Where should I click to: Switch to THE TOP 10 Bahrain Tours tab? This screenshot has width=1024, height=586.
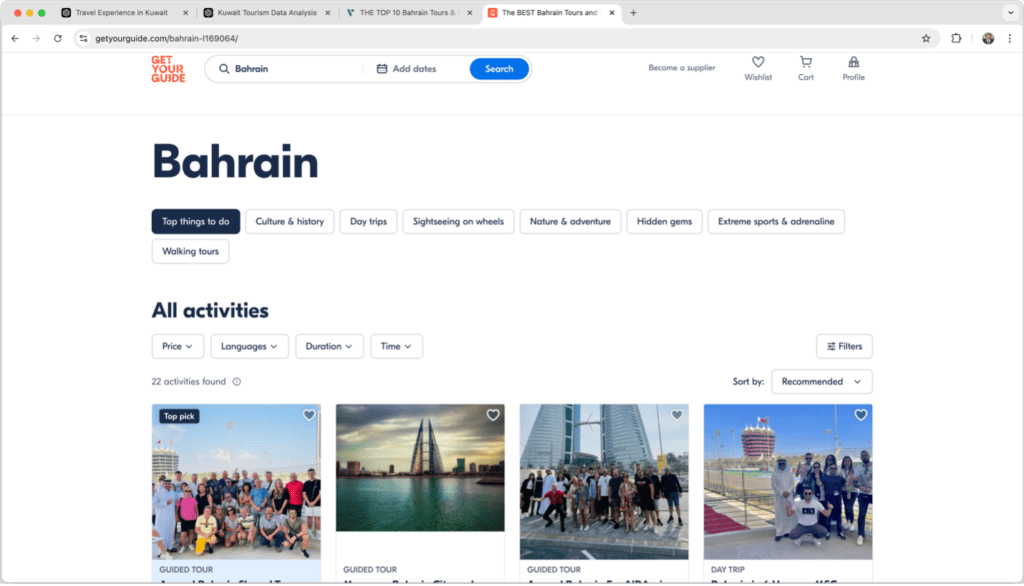coord(408,12)
